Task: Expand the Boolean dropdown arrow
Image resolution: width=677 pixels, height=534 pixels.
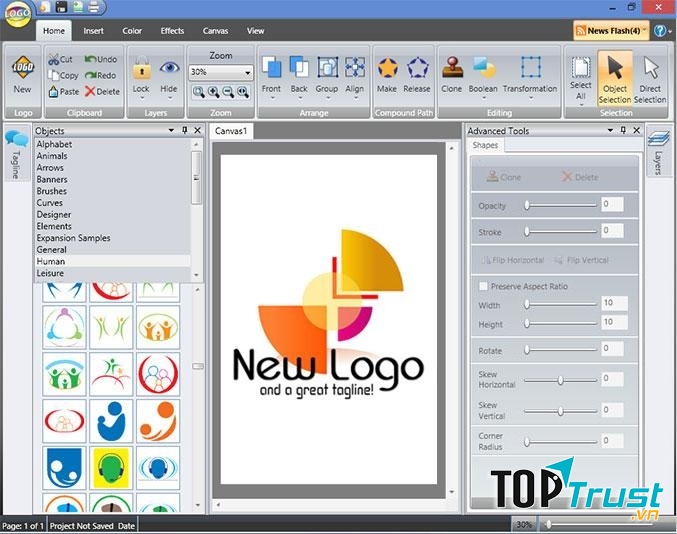Action: 484,98
